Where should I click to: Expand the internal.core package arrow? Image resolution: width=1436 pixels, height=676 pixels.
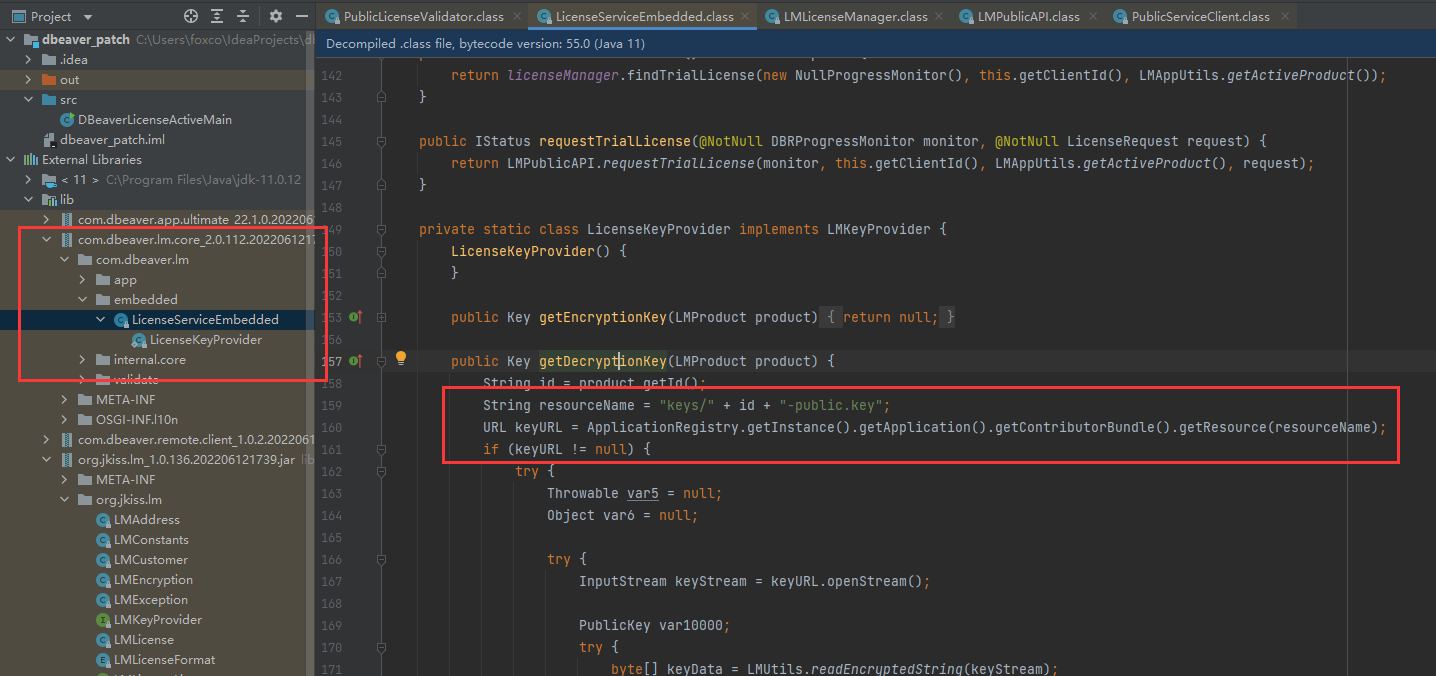[x=84, y=360]
